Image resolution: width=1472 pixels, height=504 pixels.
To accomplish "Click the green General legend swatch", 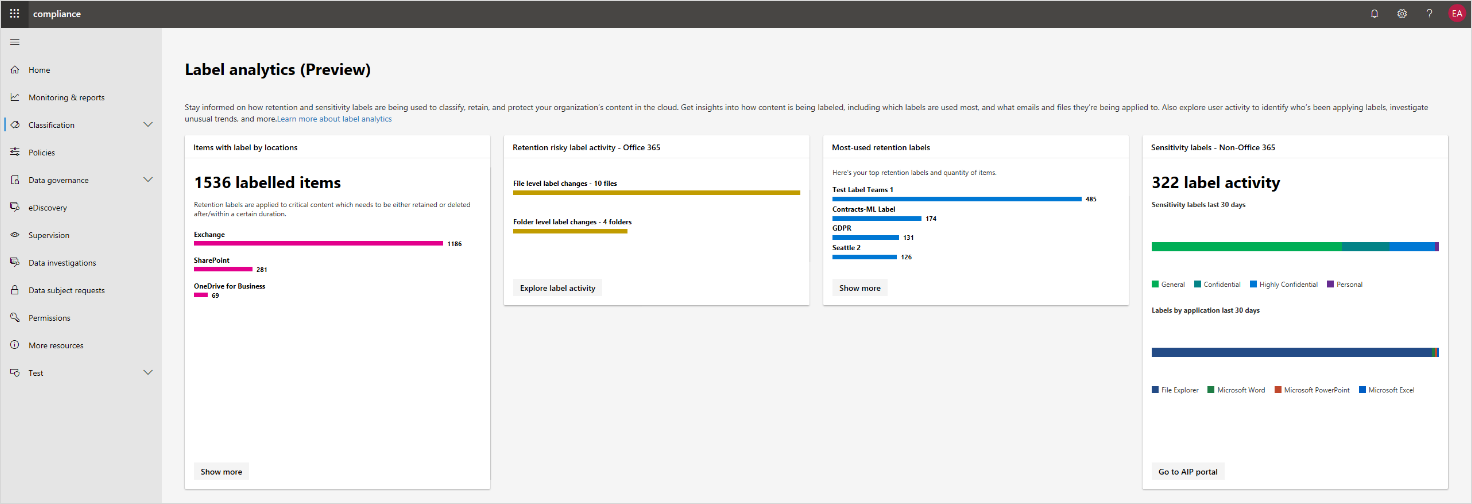I will tap(1155, 285).
